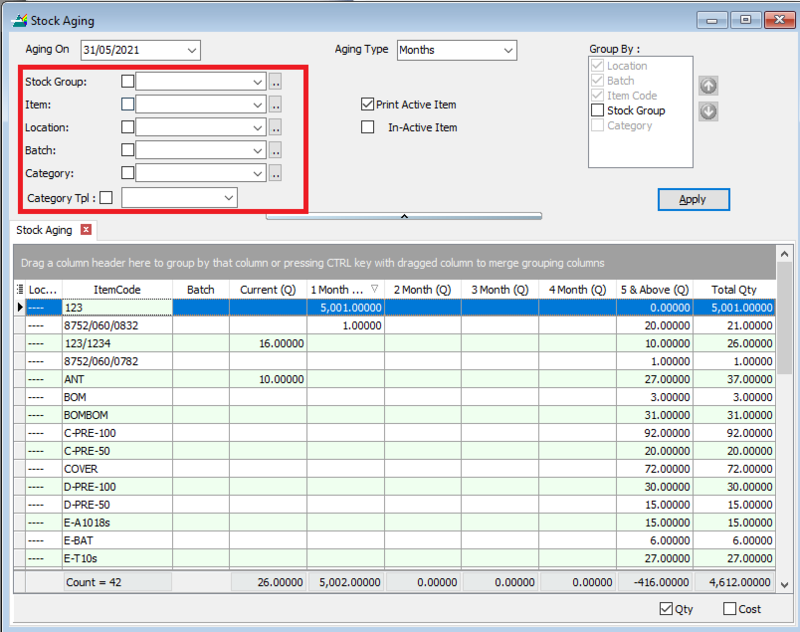This screenshot has height=632, width=800.
Task: Check Stock Group in Group By list
Action: 598,111
